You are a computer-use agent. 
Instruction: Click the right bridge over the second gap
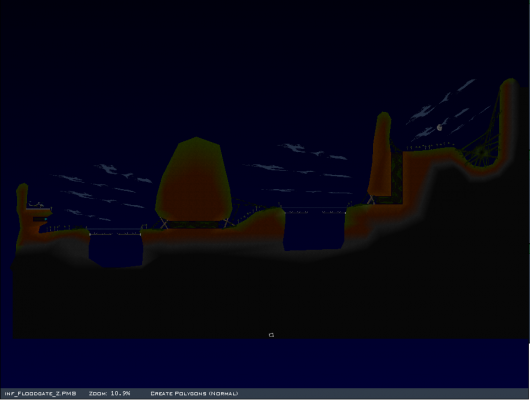pos(315,212)
